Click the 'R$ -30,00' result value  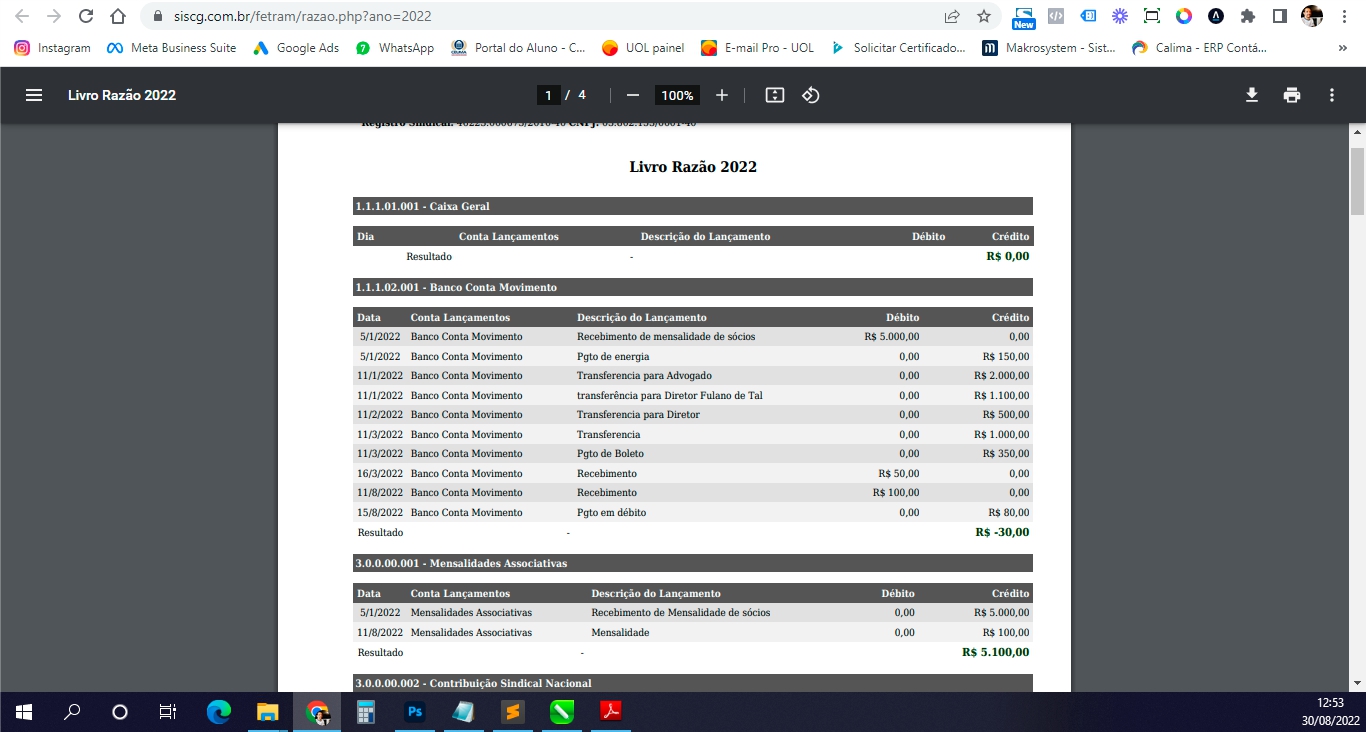click(x=1002, y=532)
